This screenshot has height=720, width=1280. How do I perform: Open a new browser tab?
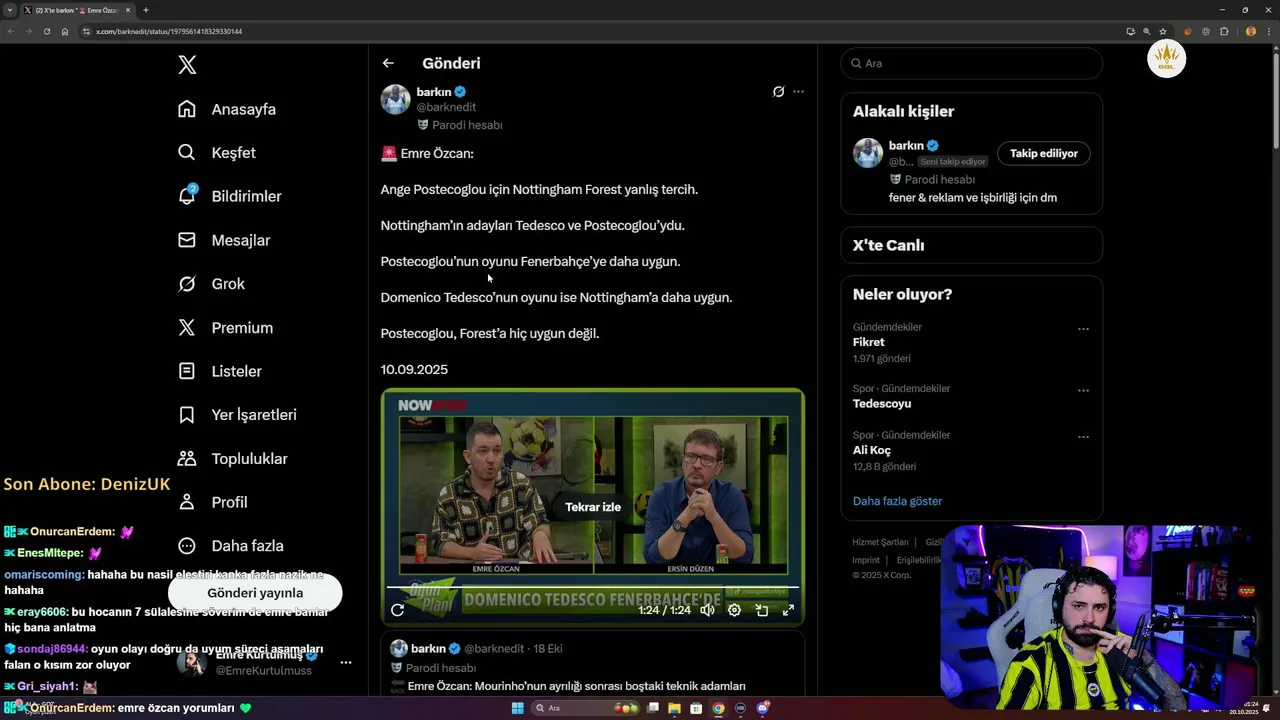tap(146, 10)
